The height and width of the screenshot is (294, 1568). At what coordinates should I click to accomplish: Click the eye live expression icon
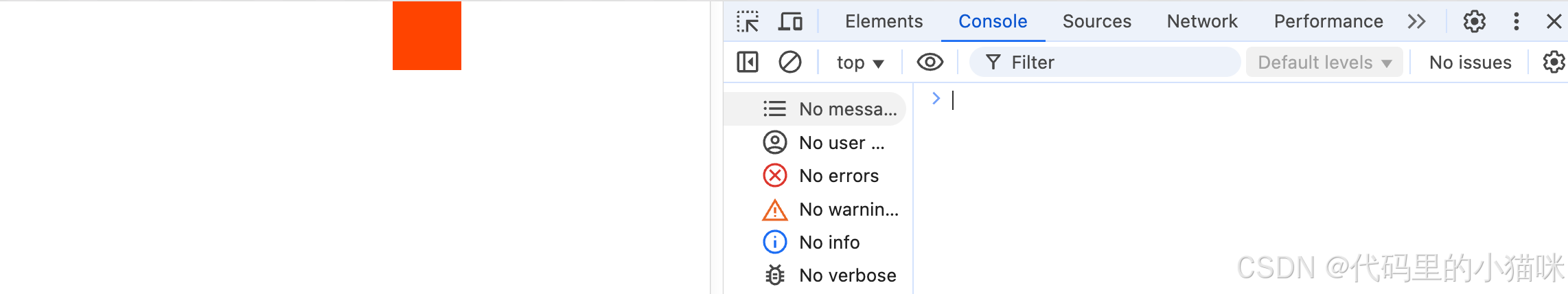point(930,63)
